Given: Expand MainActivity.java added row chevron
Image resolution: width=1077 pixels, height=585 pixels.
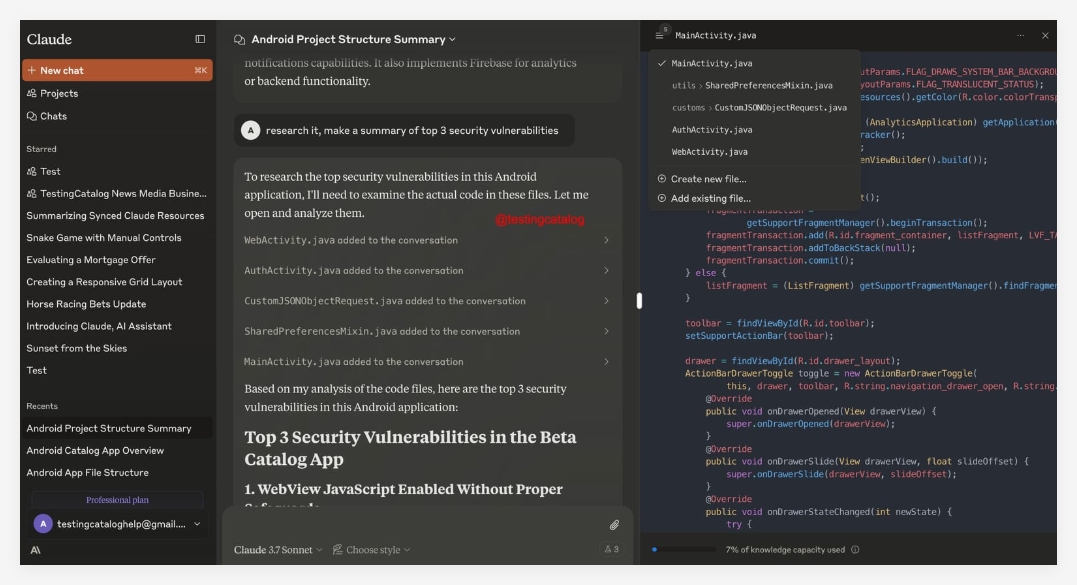Looking at the screenshot, I should (606, 361).
